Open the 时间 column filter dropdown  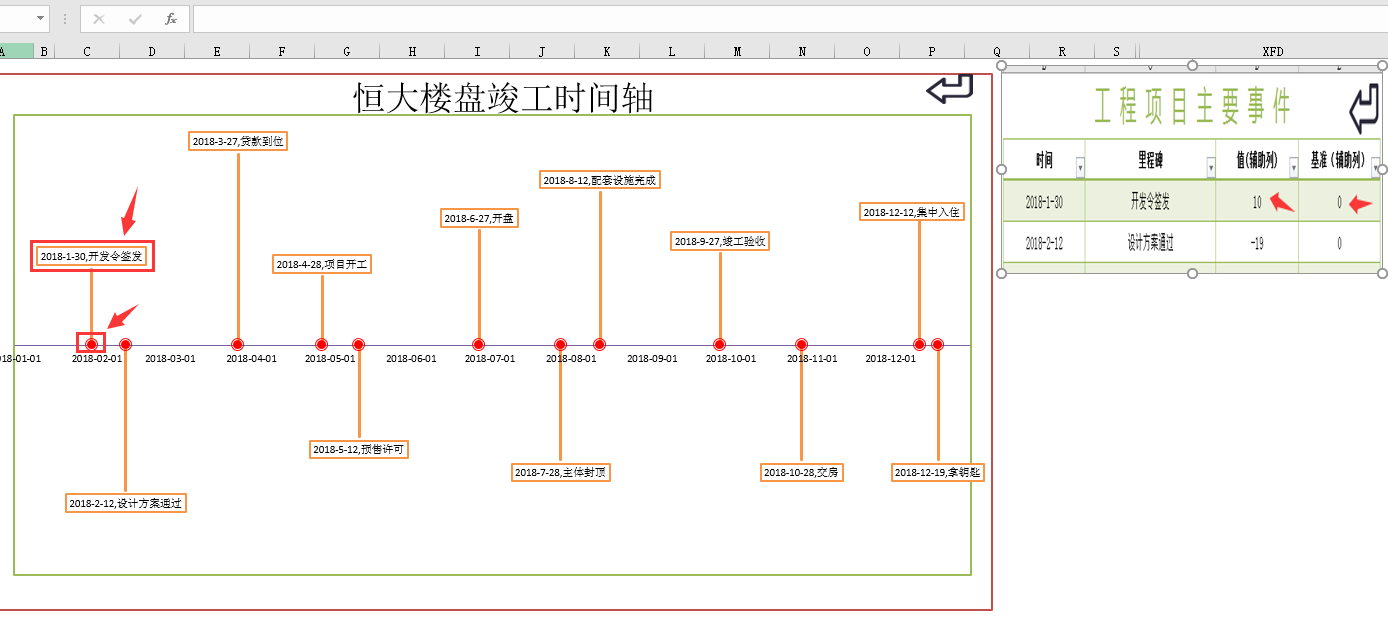pyautogui.click(x=1079, y=167)
